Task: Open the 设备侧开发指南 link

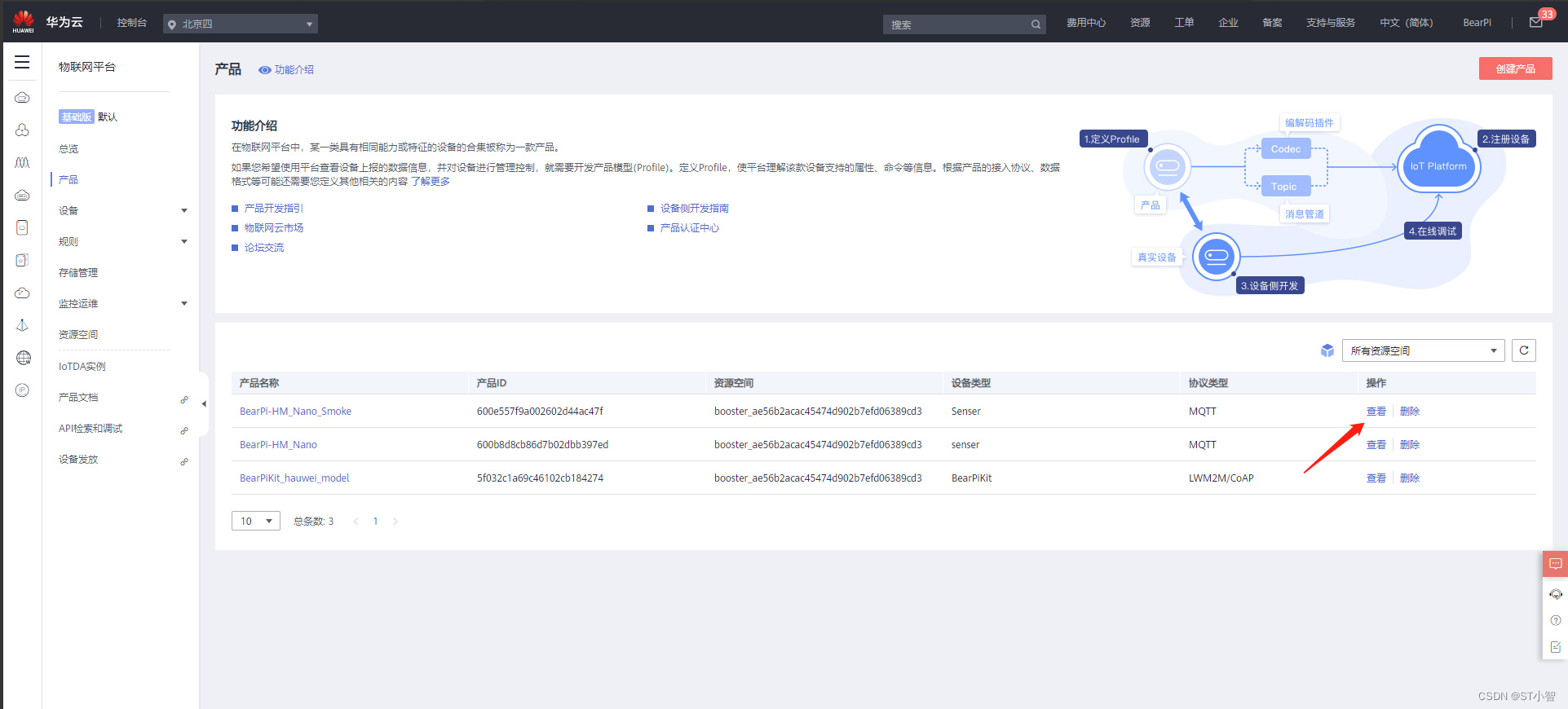Action: coord(695,209)
